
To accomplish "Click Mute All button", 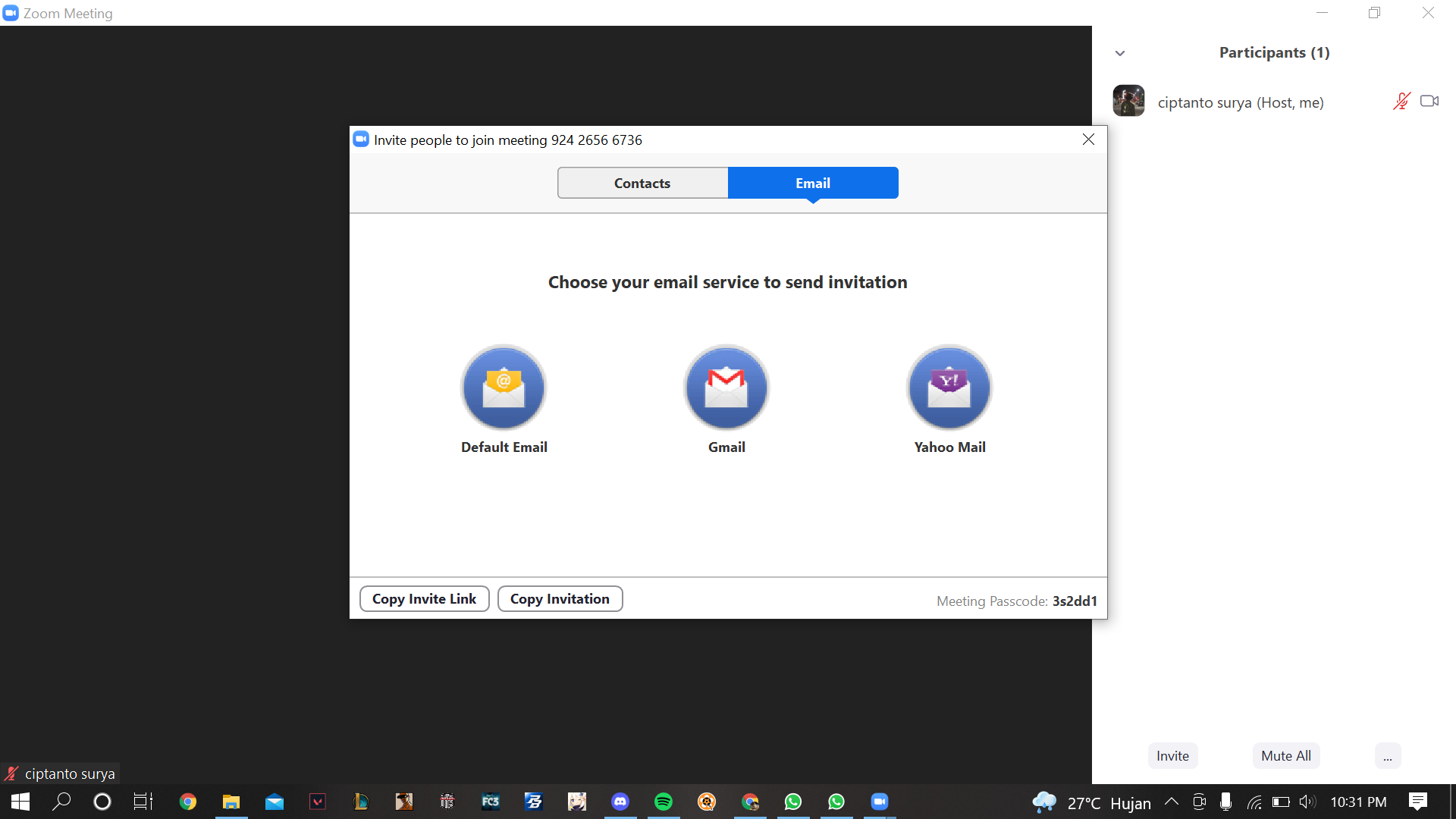I will tap(1285, 755).
